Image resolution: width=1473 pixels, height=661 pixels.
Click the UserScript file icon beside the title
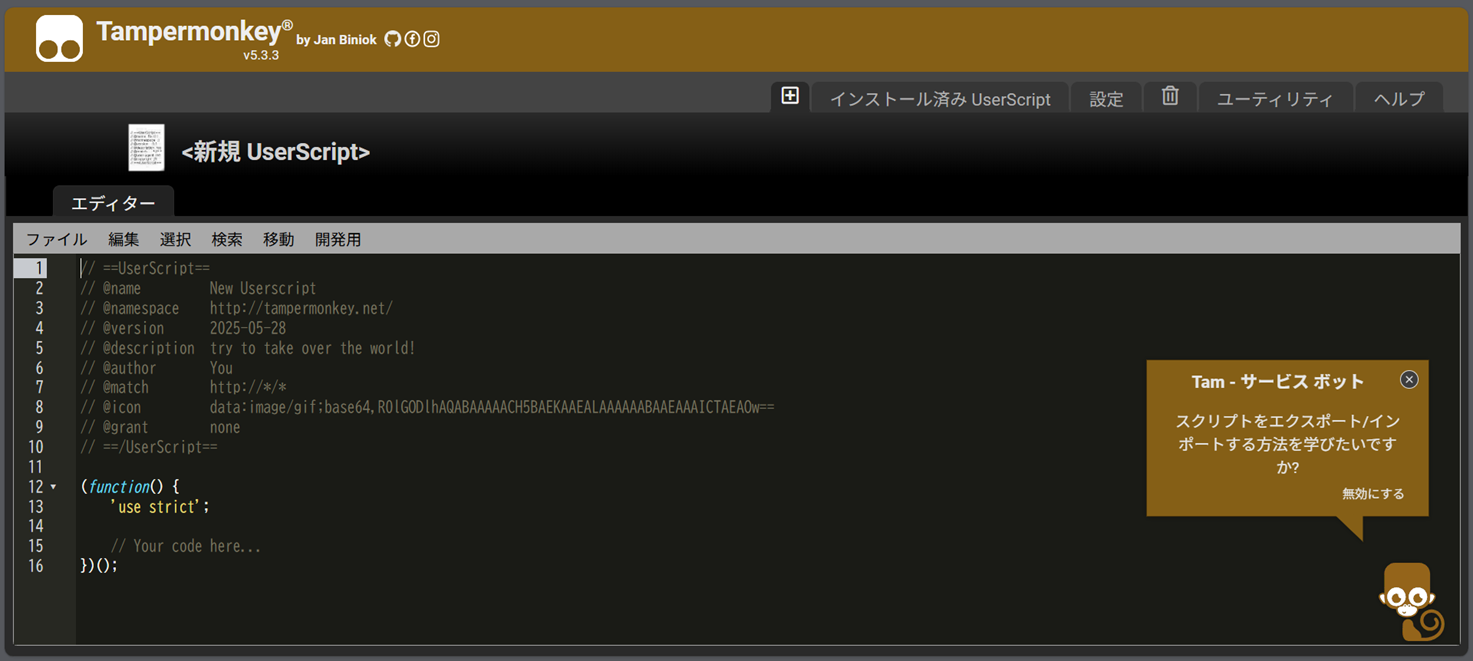coord(145,148)
